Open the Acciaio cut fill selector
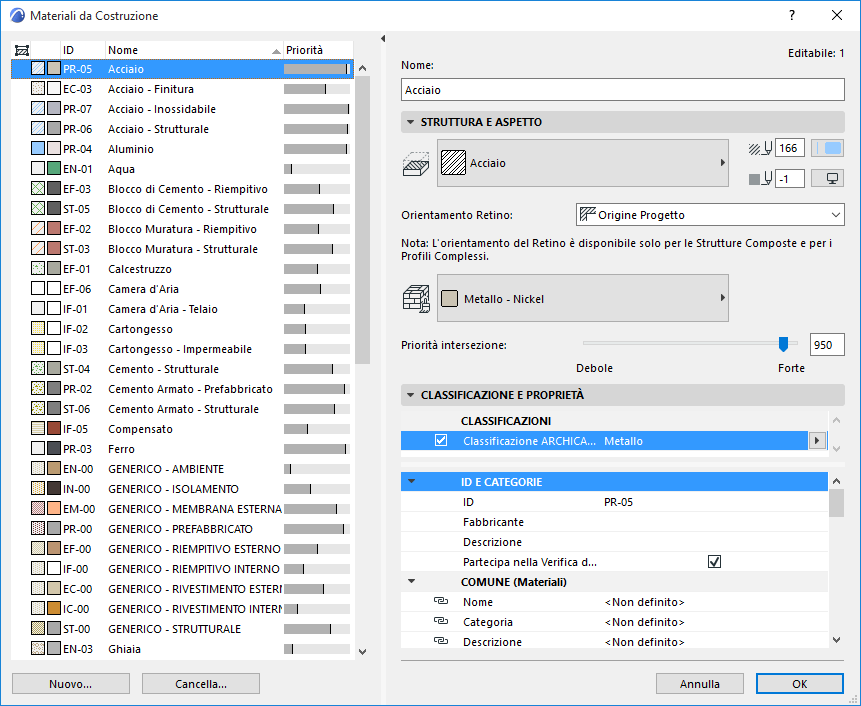This screenshot has width=861, height=706. click(x=583, y=163)
